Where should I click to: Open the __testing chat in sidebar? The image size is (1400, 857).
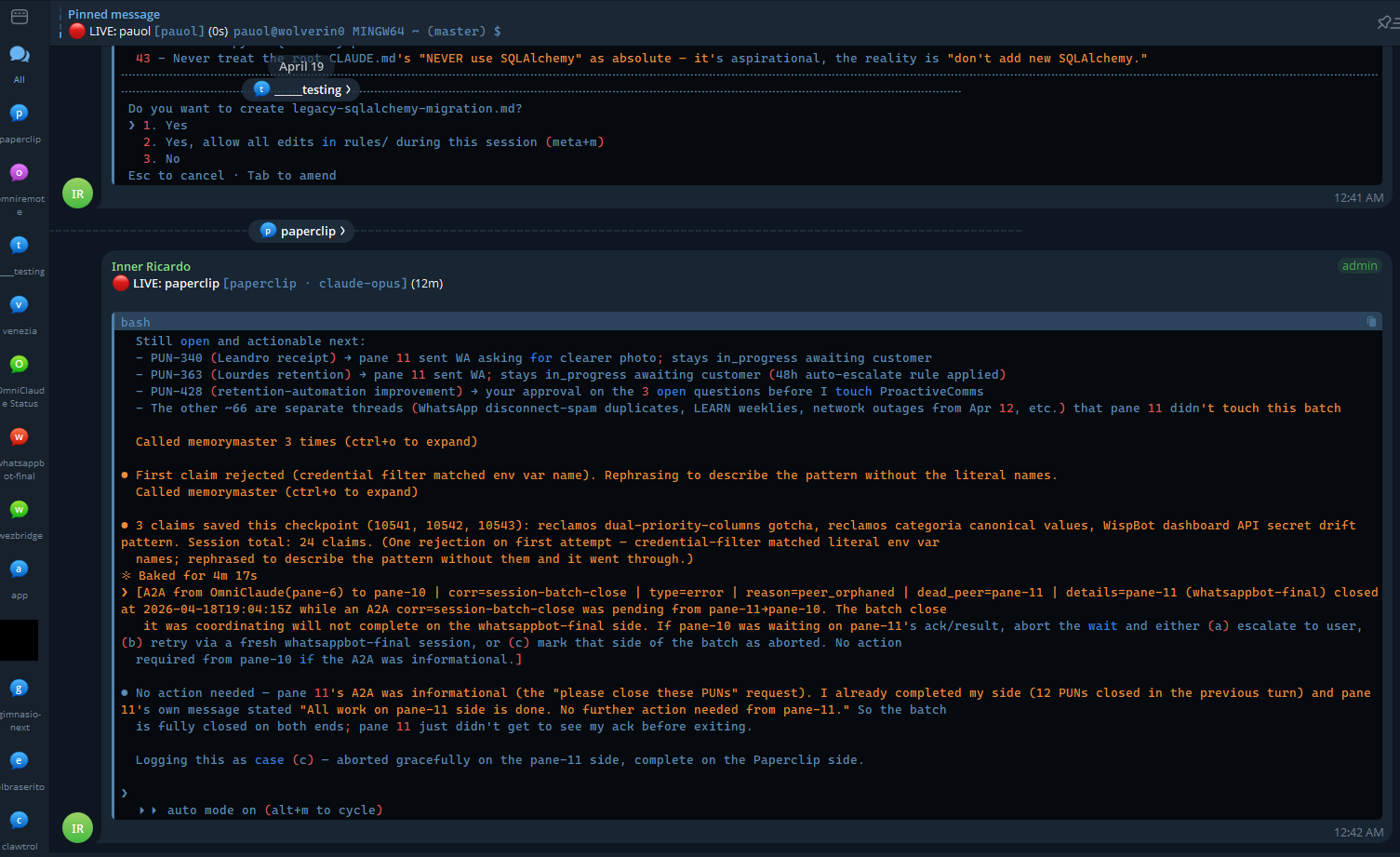point(20,254)
